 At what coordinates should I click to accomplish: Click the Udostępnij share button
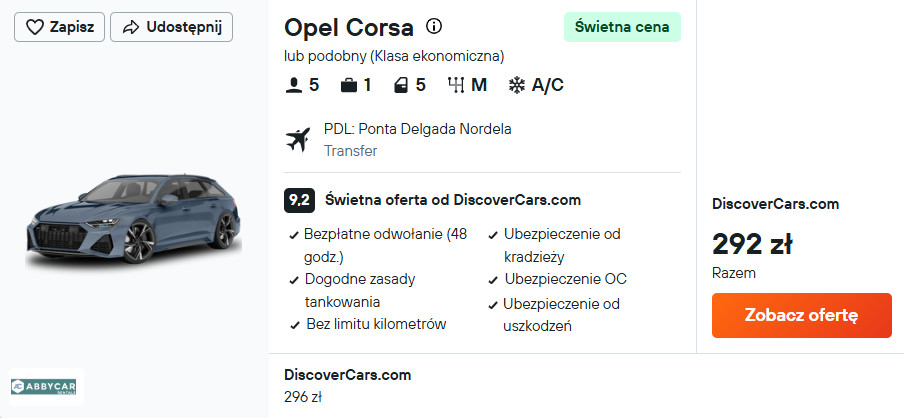coord(171,27)
